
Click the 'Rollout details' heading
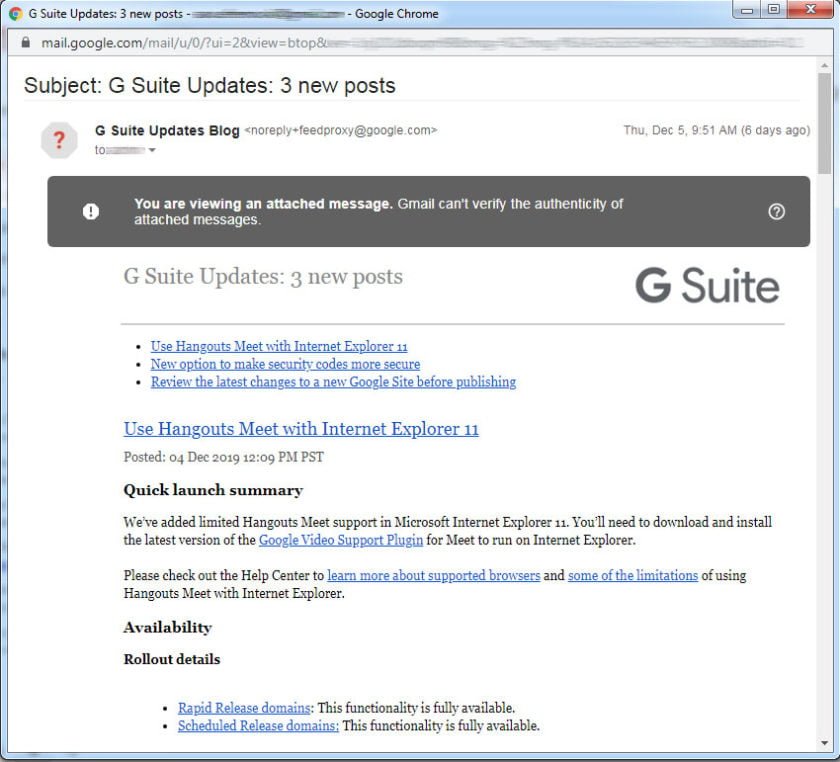(x=172, y=659)
